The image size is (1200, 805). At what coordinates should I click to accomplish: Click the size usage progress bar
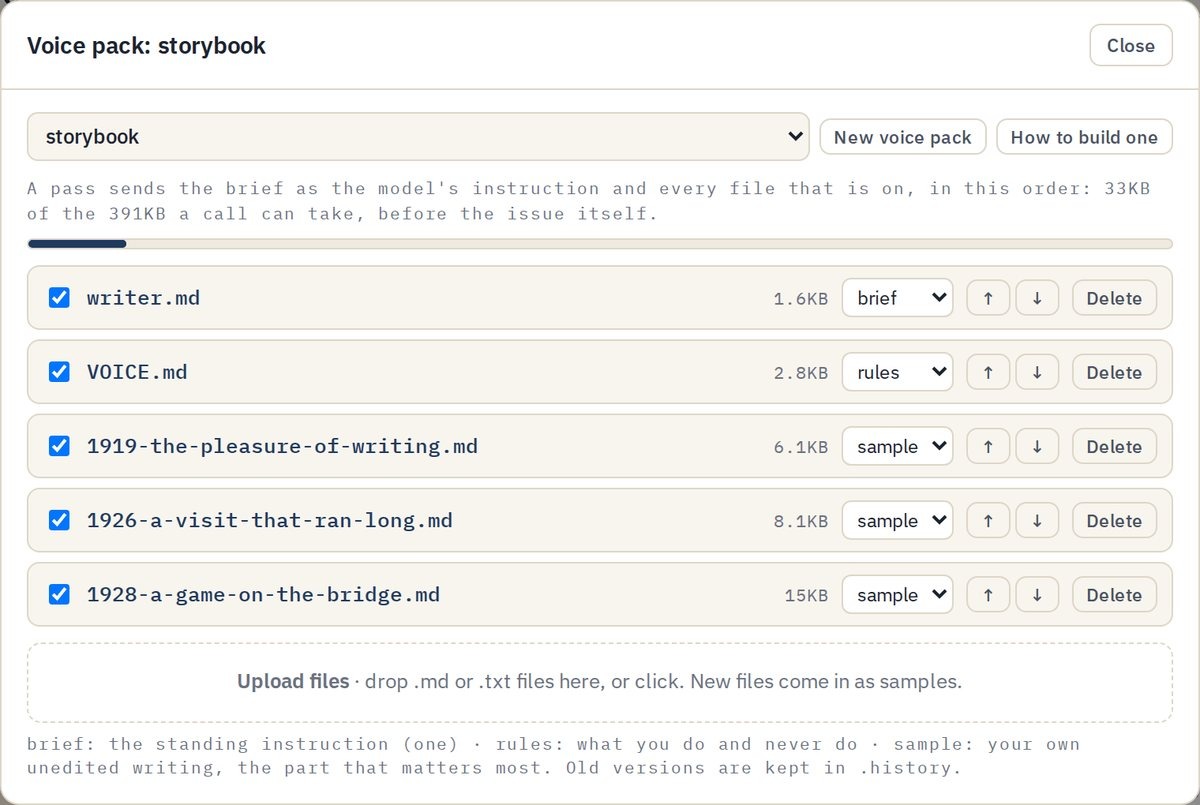coord(600,243)
